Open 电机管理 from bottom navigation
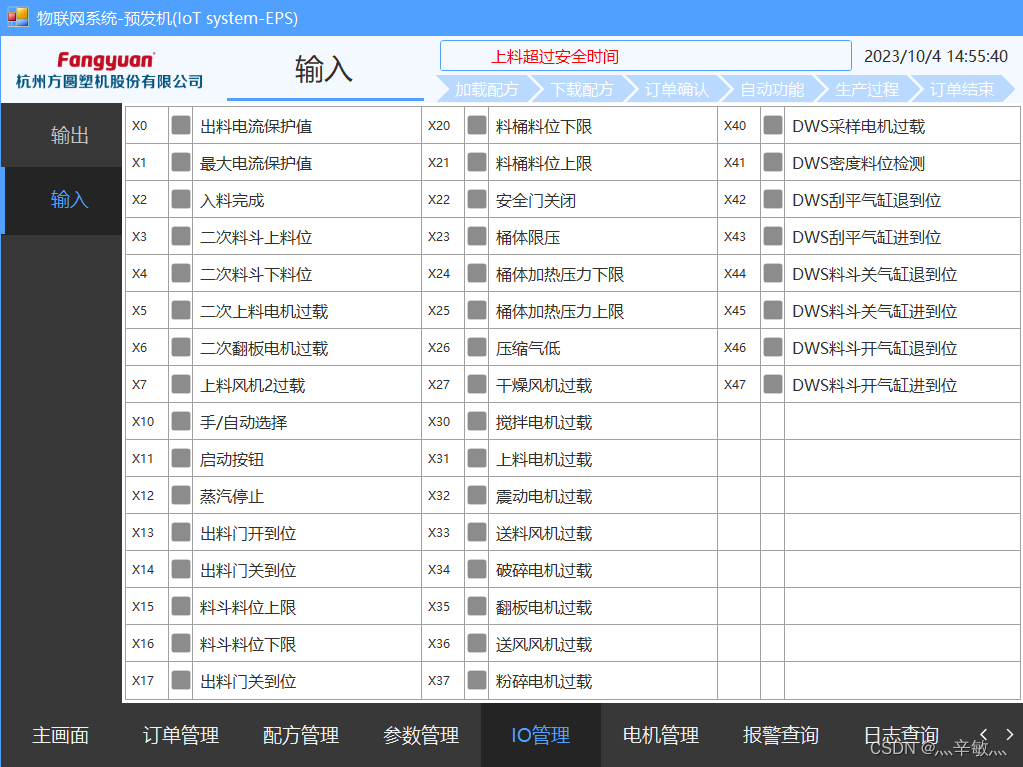 661,735
